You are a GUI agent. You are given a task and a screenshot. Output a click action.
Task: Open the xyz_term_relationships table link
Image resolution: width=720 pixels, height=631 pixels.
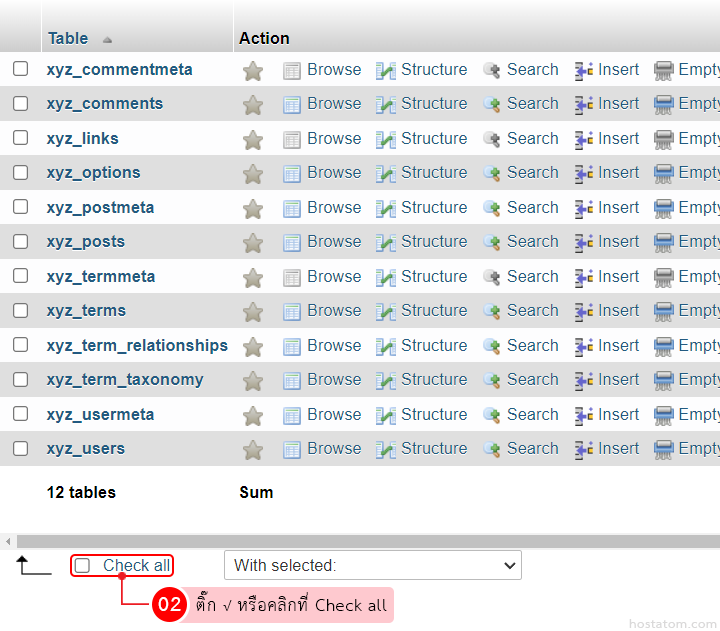coord(137,345)
